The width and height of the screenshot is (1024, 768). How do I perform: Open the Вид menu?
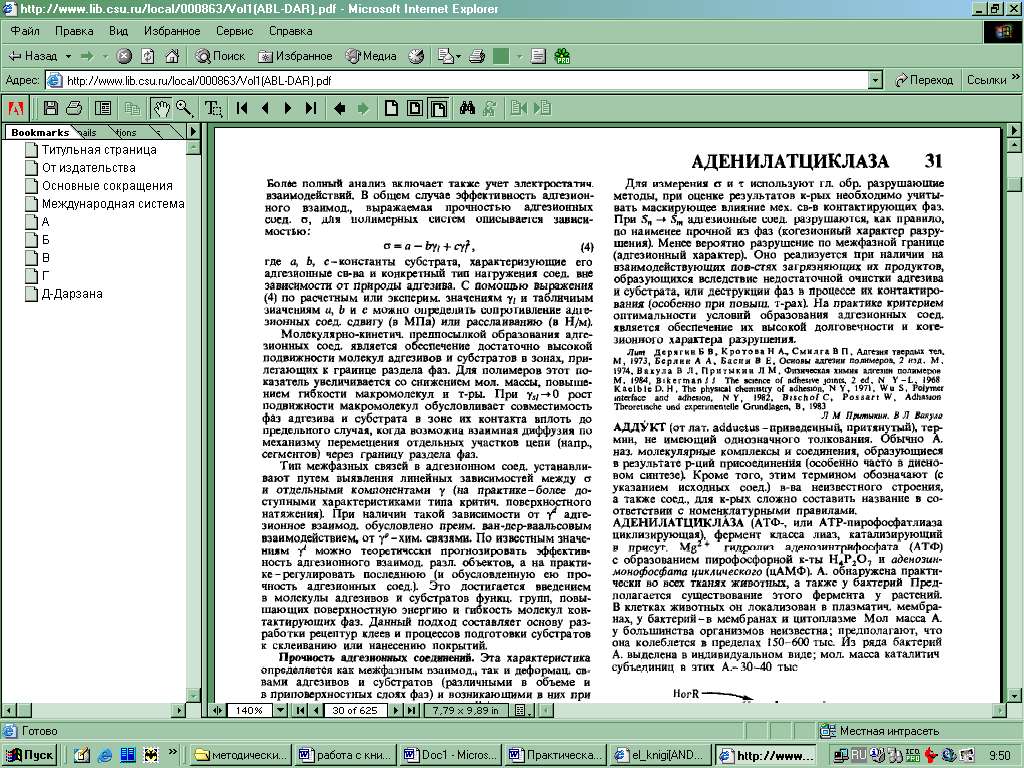click(x=118, y=31)
